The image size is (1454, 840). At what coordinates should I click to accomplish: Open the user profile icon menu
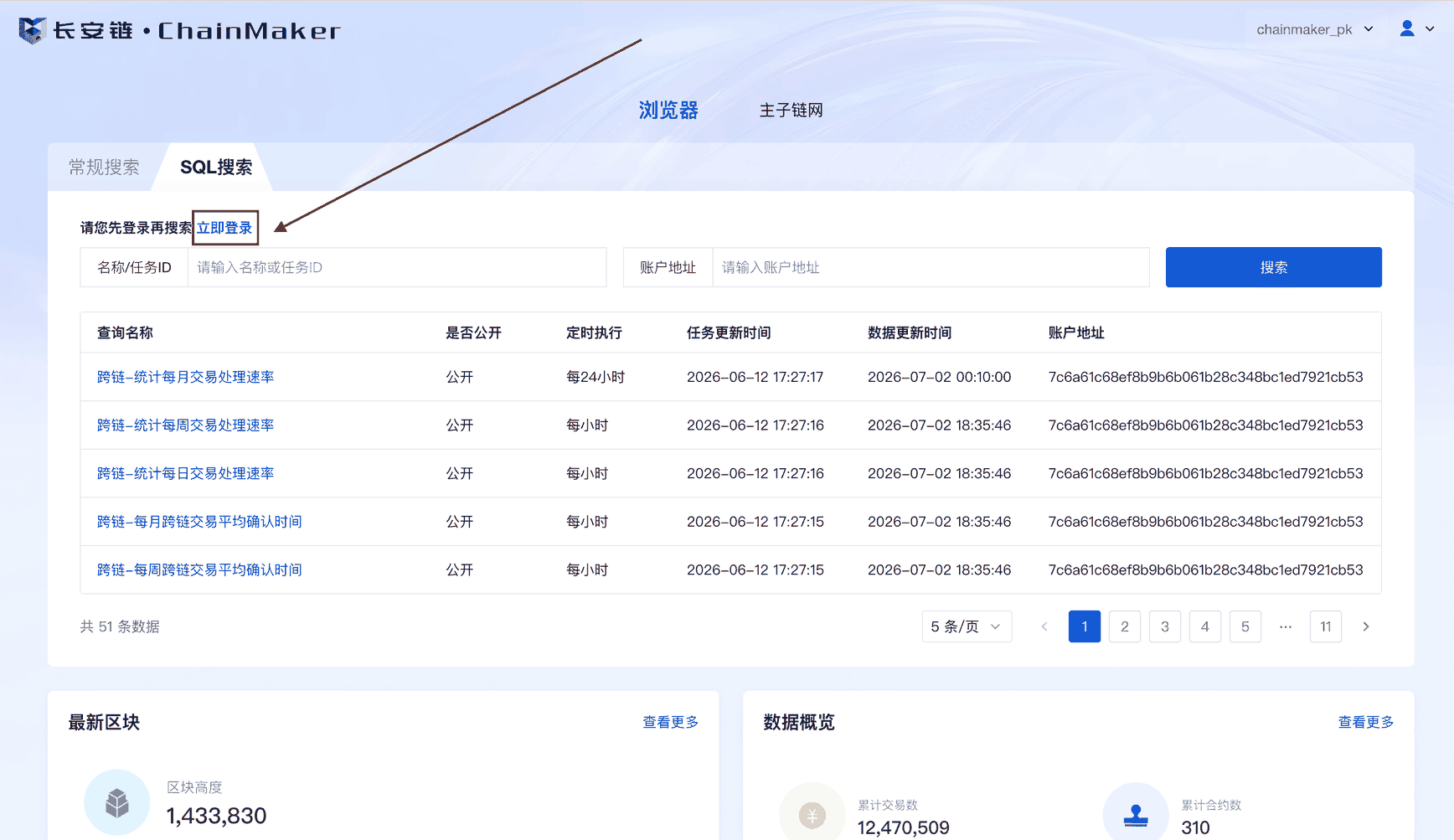point(1407,28)
